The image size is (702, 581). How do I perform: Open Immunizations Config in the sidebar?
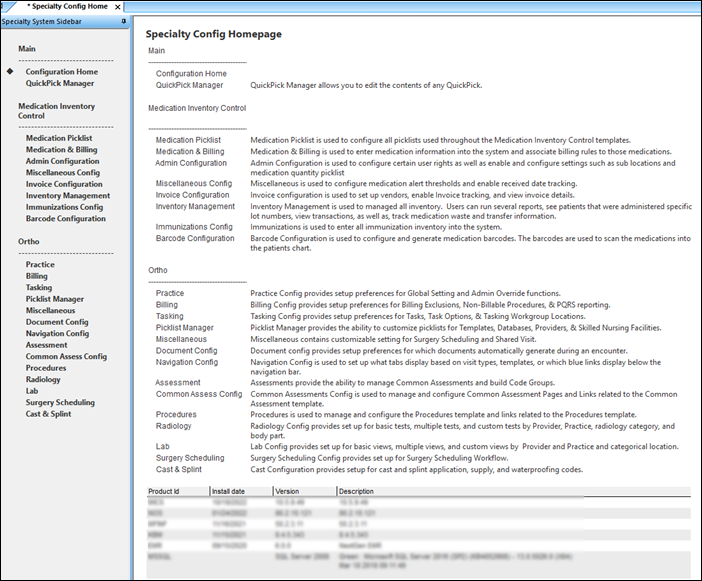pyautogui.click(x=64, y=207)
